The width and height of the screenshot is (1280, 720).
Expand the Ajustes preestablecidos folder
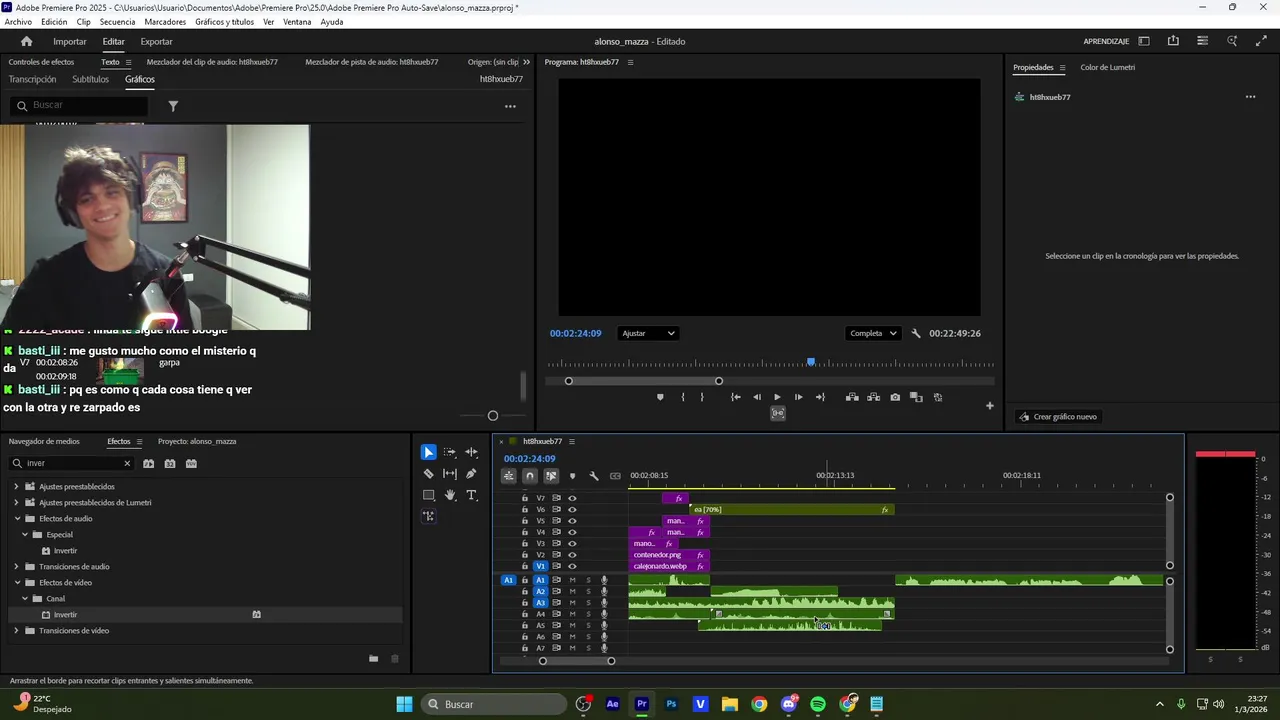[x=16, y=487]
